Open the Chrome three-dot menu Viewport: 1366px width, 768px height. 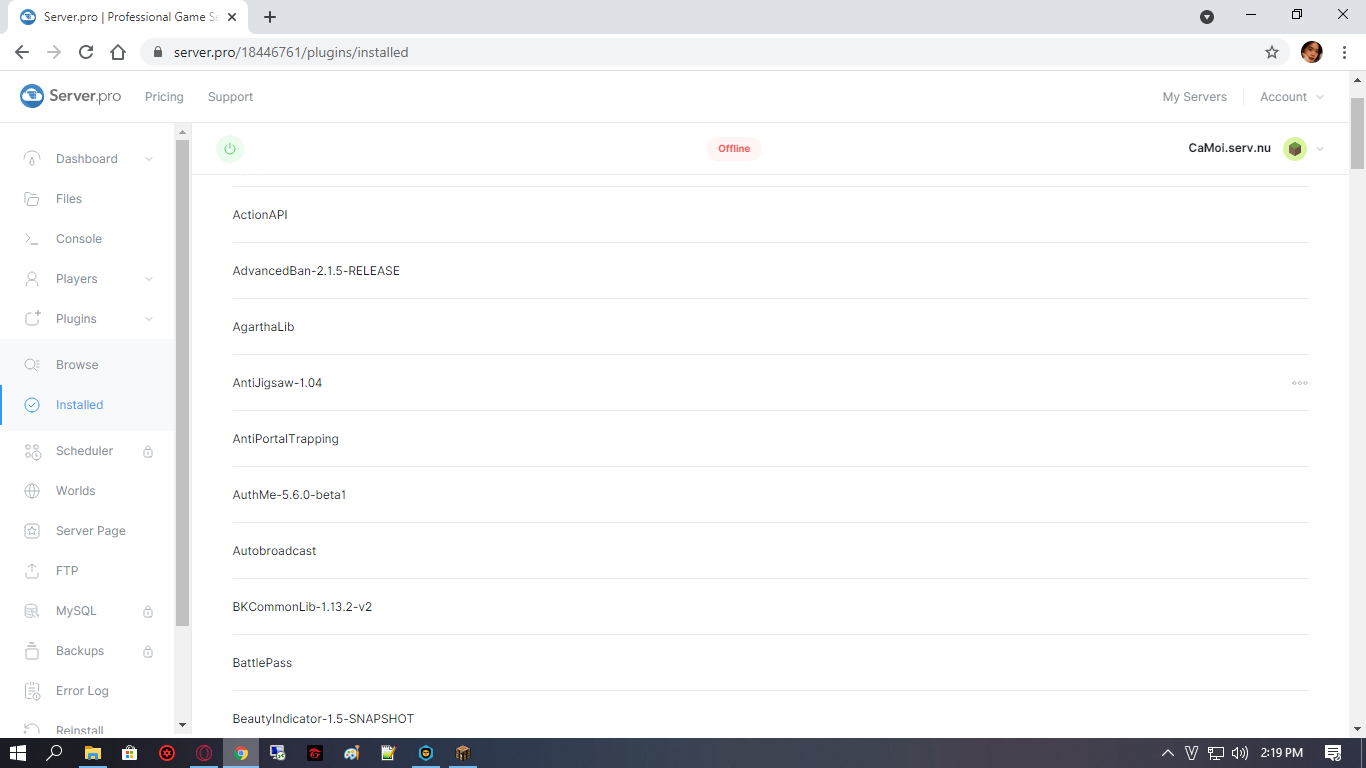1344,52
